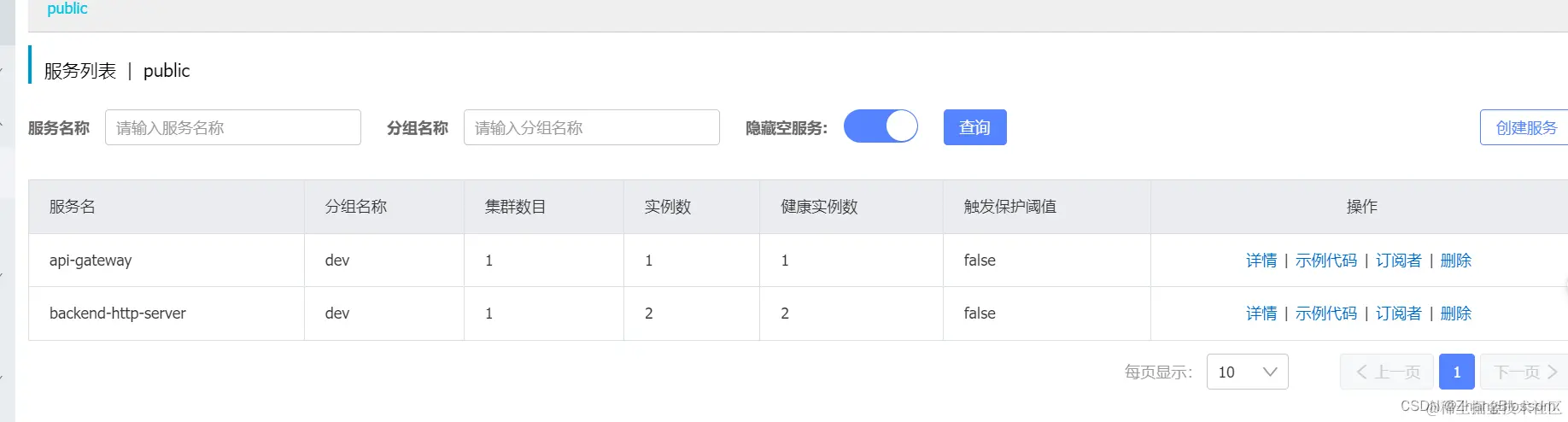
Task: Go to previous page 上一页
Action: pyautogui.click(x=1387, y=372)
